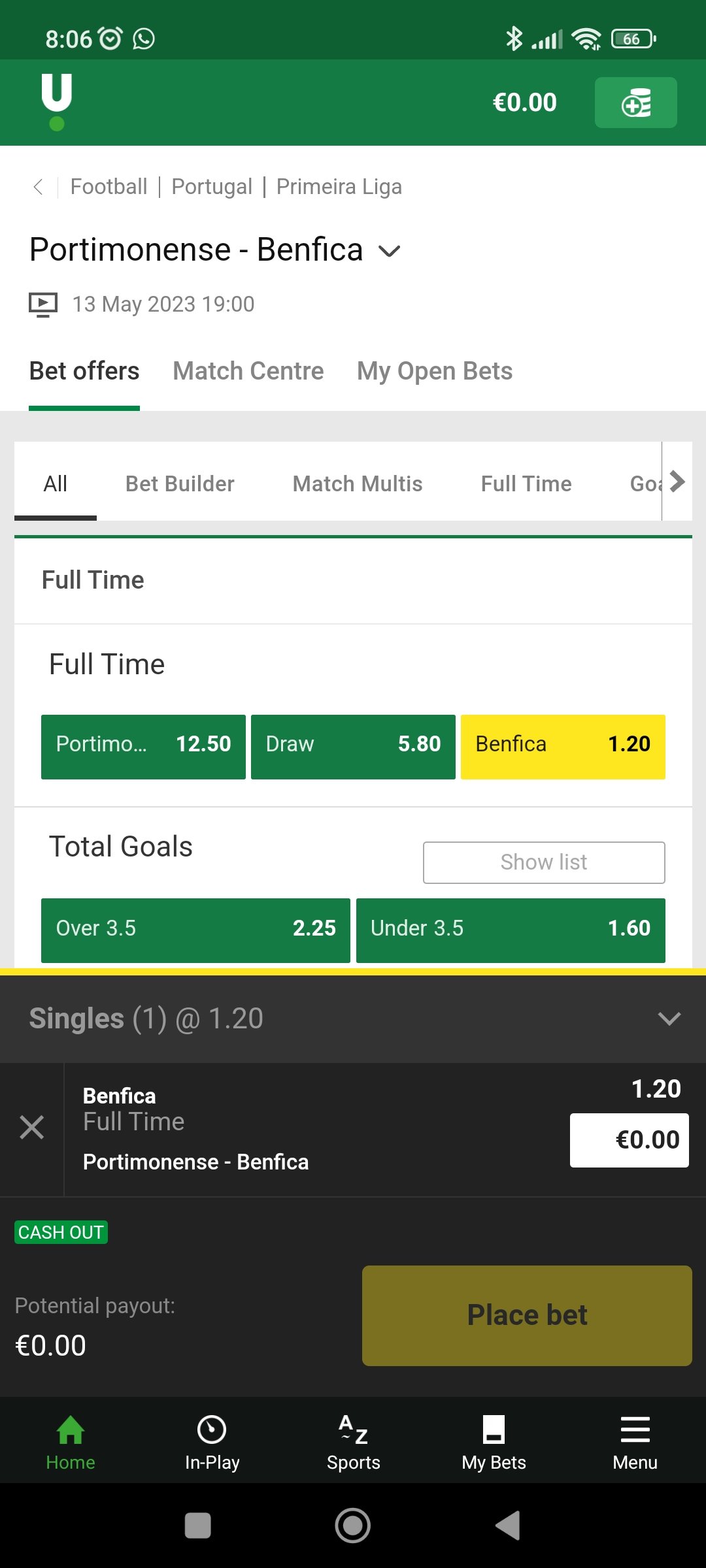This screenshot has height=1568, width=706.
Task: Go back using the breadcrumb arrow
Action: [x=38, y=187]
